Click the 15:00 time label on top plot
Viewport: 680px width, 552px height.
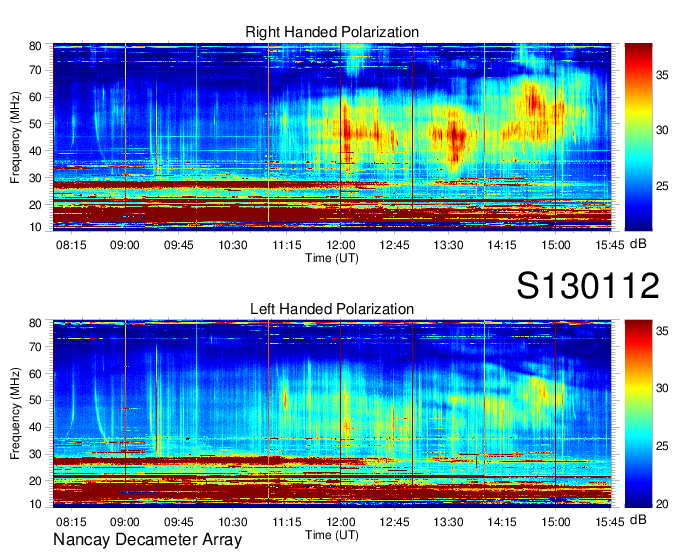(556, 245)
